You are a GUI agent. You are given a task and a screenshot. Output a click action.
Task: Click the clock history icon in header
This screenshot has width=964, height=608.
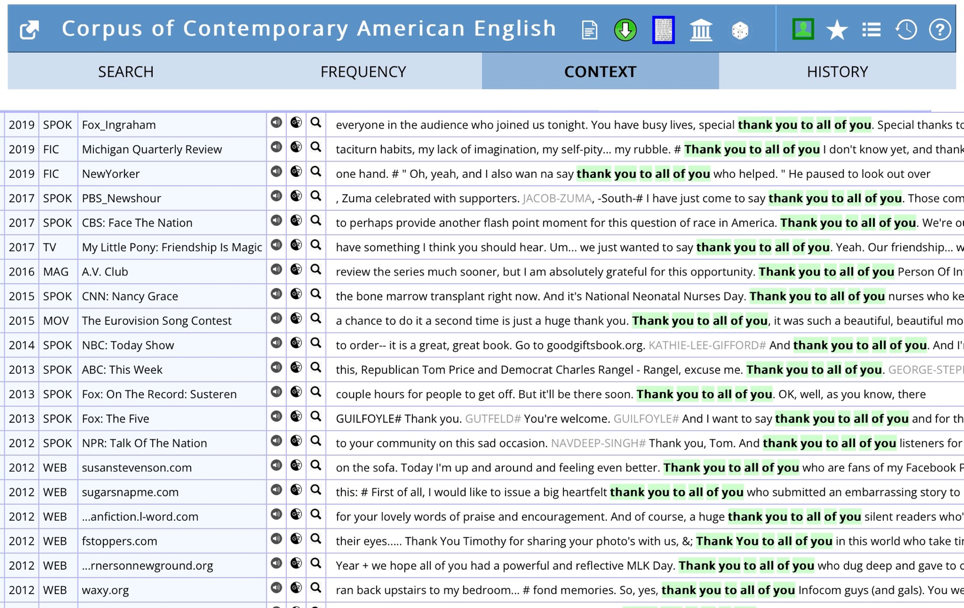click(x=906, y=30)
